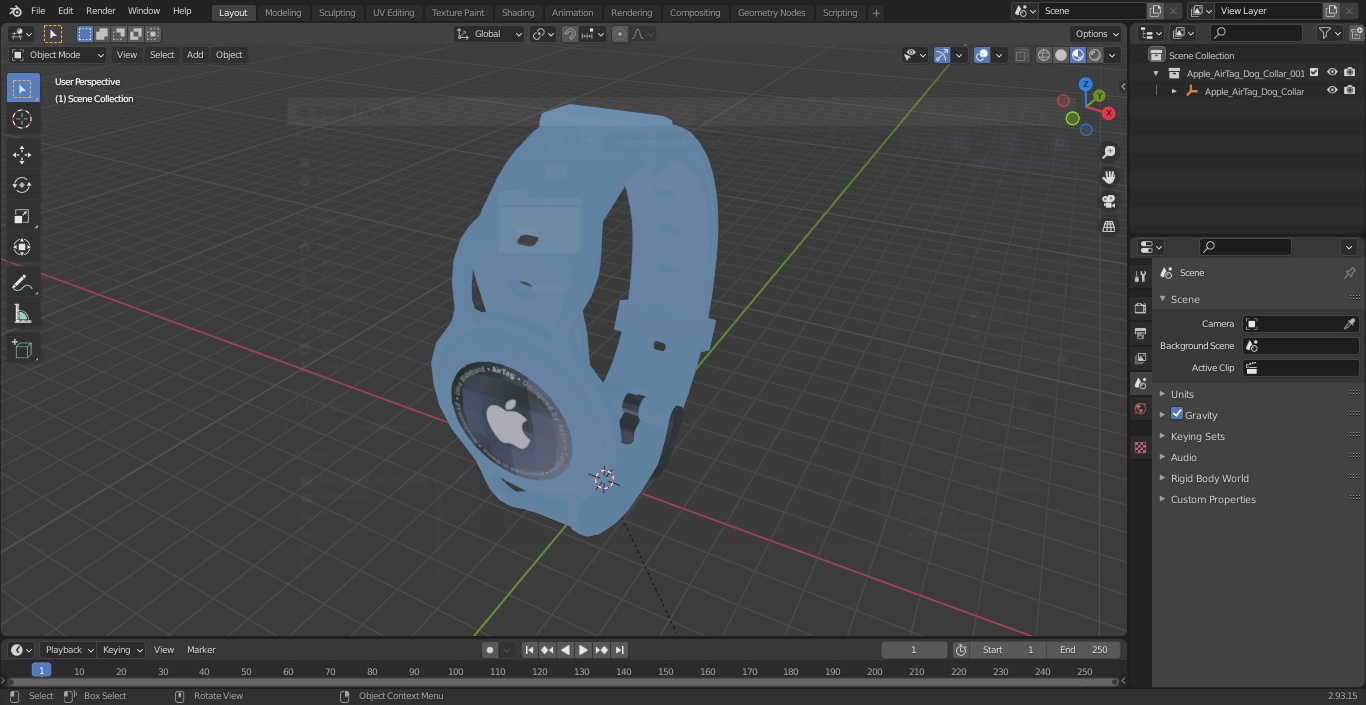Toggle proportional editing
1366x705 pixels.
click(620, 34)
